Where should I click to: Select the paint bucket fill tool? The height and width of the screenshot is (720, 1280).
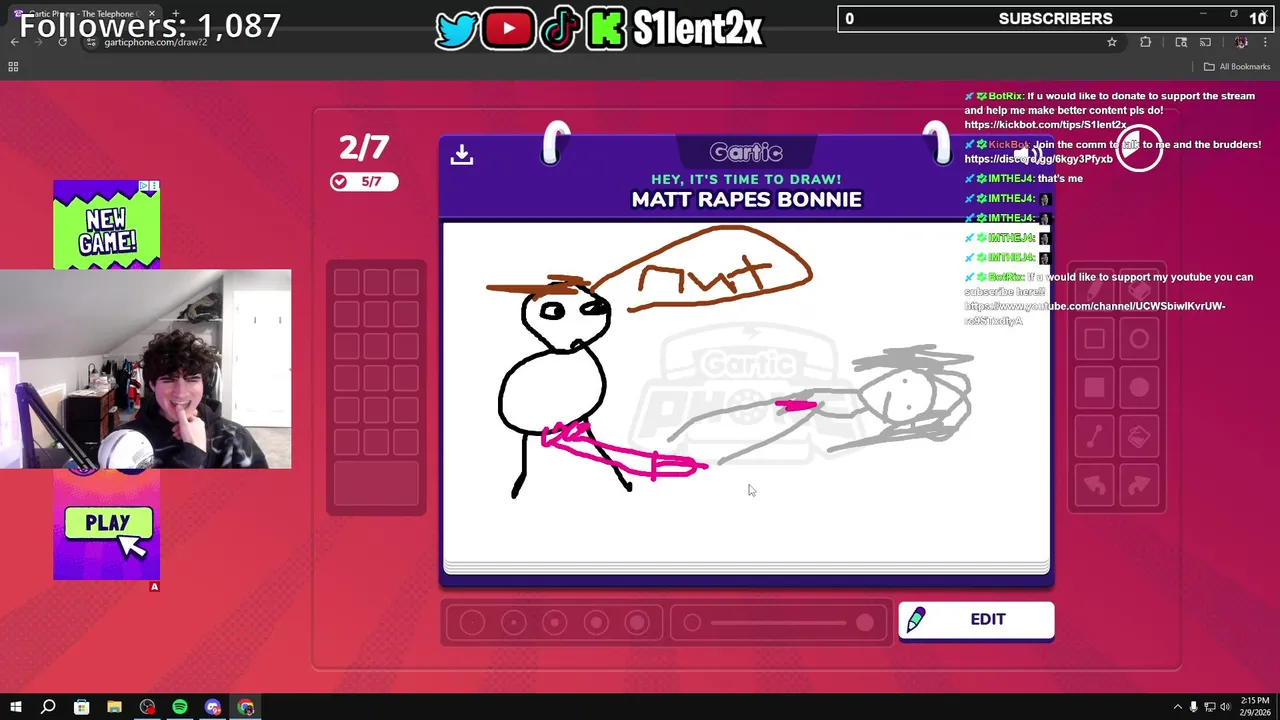coord(1139,437)
